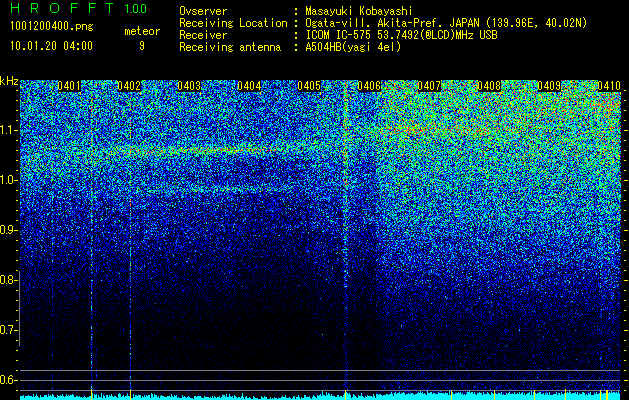Click the 0.9 frequency axis label
The image size is (629, 400).
8,230
